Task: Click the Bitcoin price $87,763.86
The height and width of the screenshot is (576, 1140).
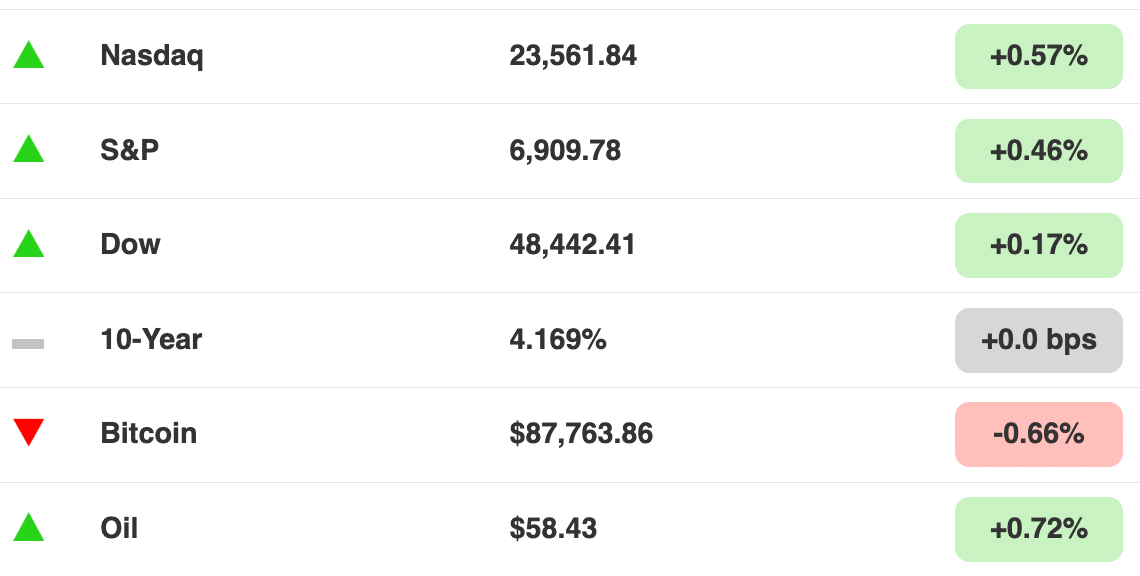Action: 581,433
